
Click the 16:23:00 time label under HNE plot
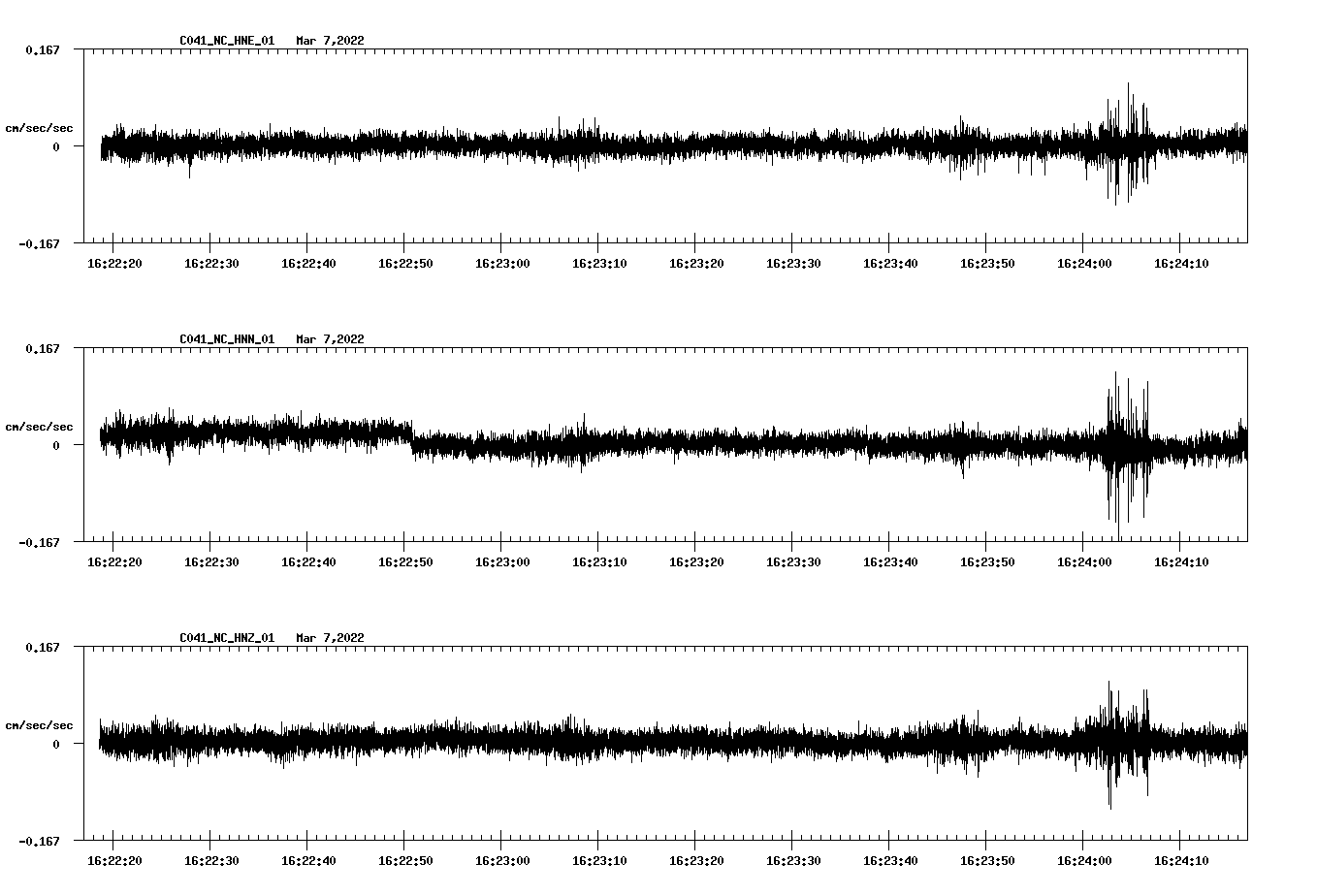(x=502, y=263)
